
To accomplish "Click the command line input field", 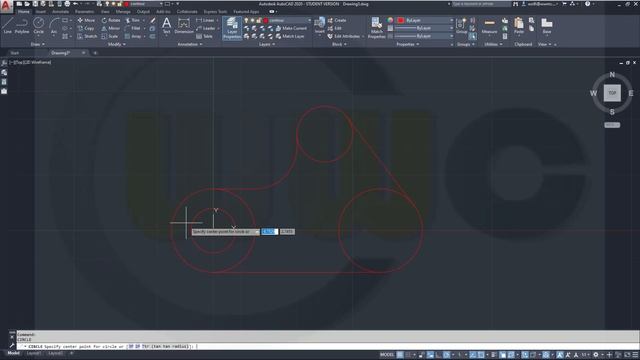I will (327, 346).
